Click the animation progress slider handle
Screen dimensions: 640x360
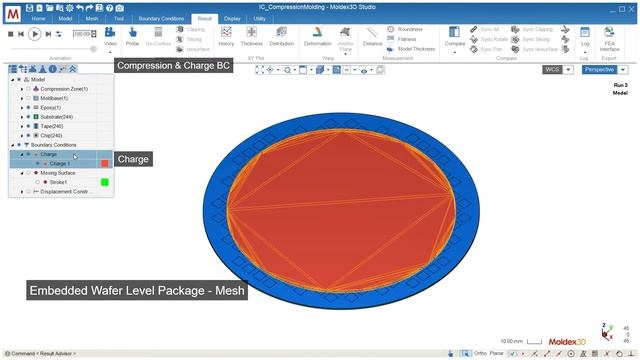(93, 49)
